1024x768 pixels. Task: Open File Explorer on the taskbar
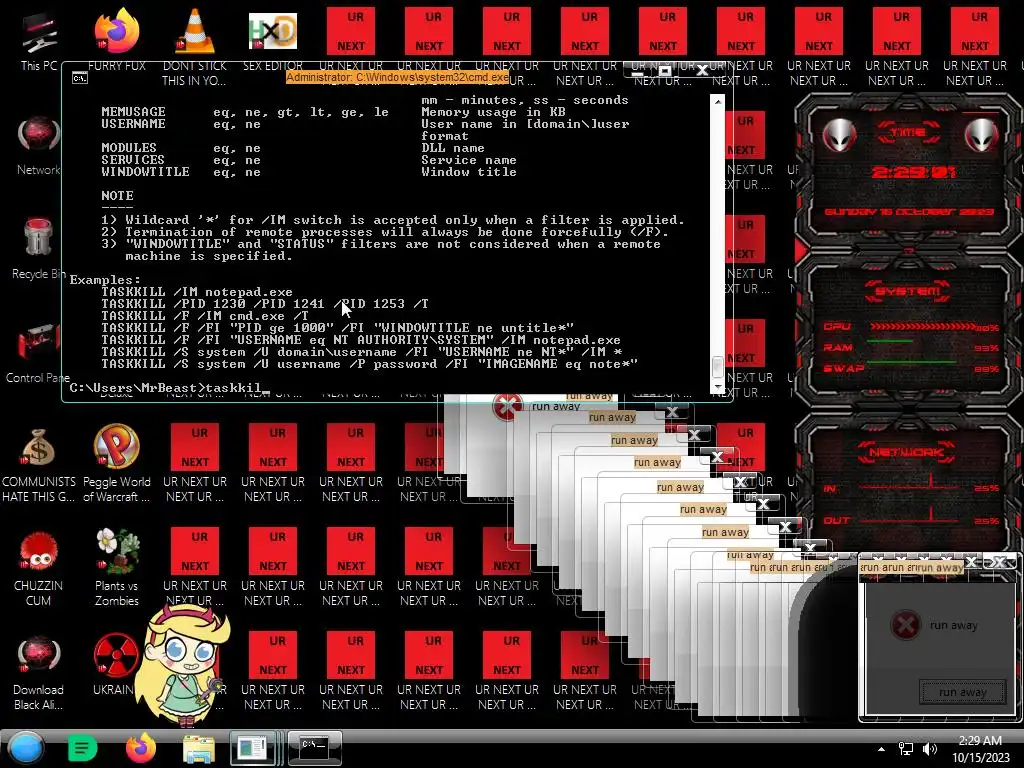(199, 748)
